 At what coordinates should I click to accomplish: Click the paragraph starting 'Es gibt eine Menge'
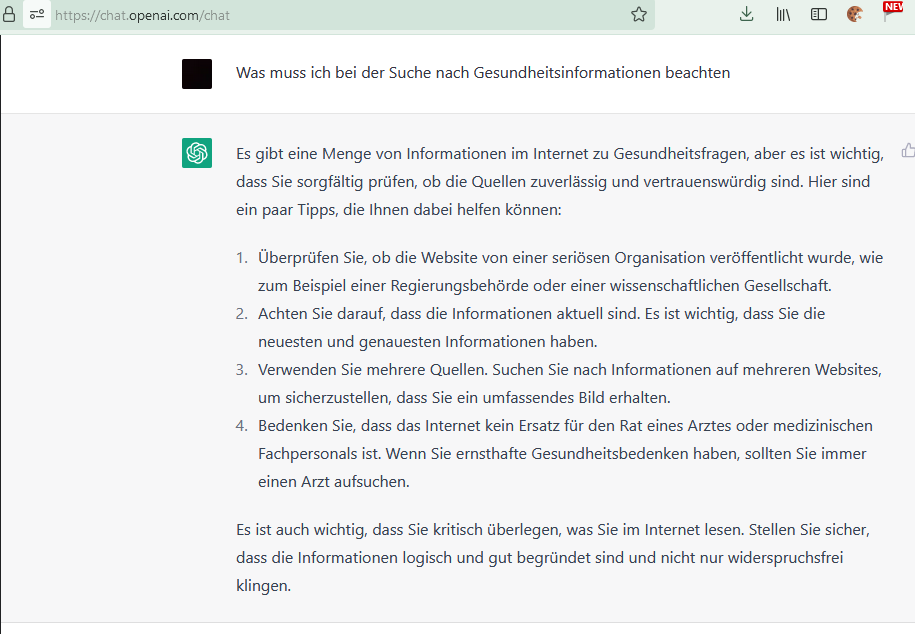(x=560, y=182)
